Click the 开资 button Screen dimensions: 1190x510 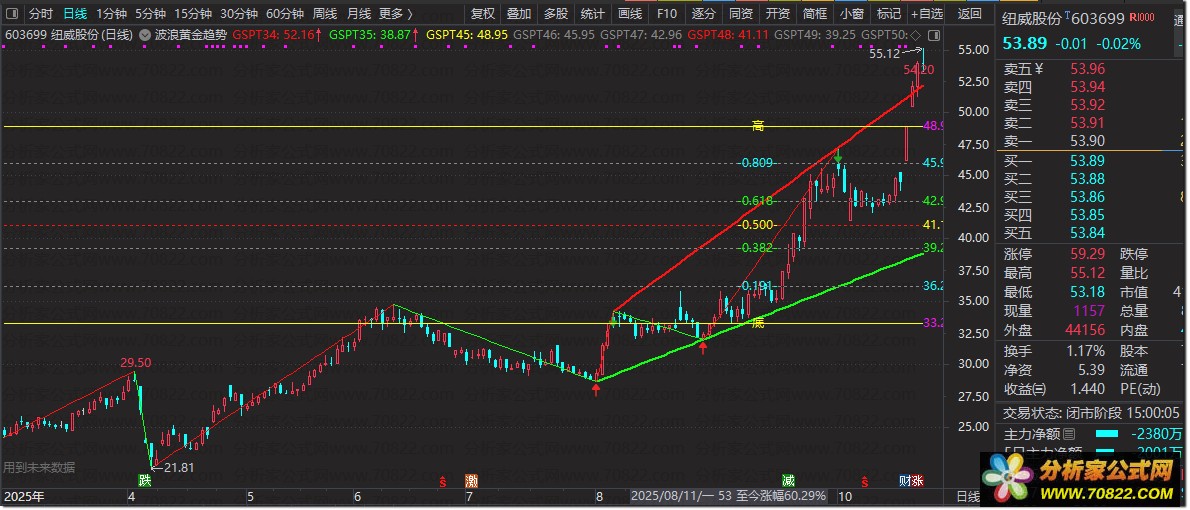[778, 14]
